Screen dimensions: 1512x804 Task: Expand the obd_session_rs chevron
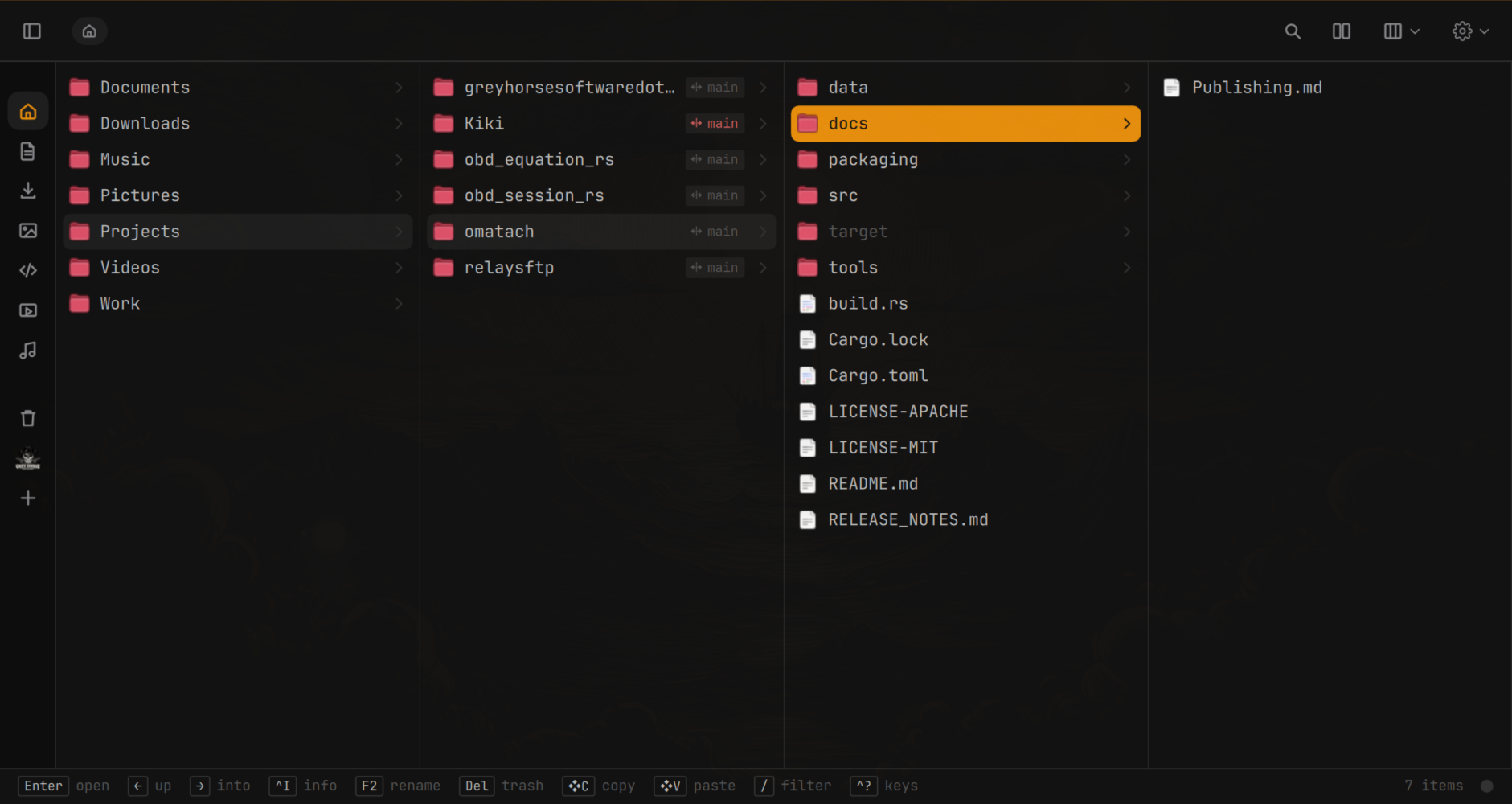[x=763, y=195]
